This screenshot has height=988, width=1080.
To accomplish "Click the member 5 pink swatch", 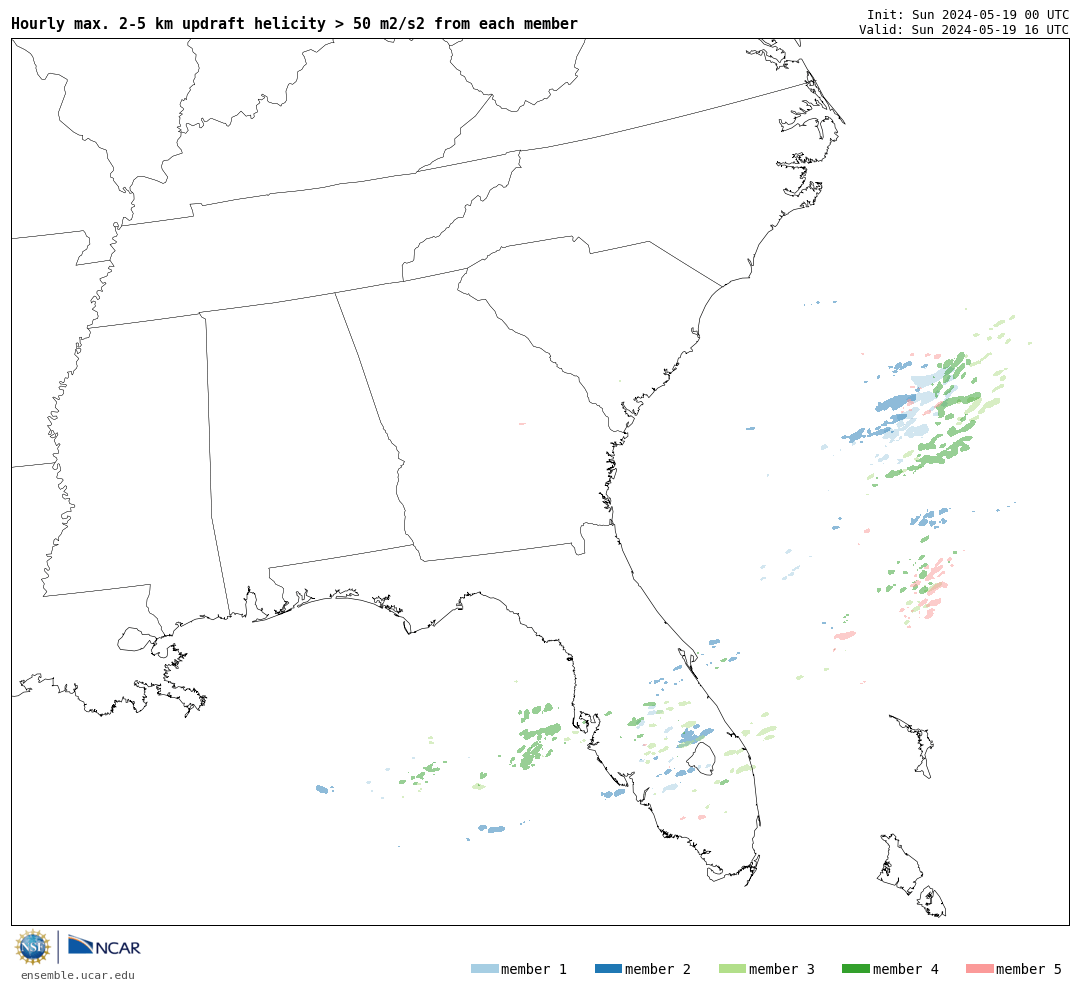I will click(979, 969).
